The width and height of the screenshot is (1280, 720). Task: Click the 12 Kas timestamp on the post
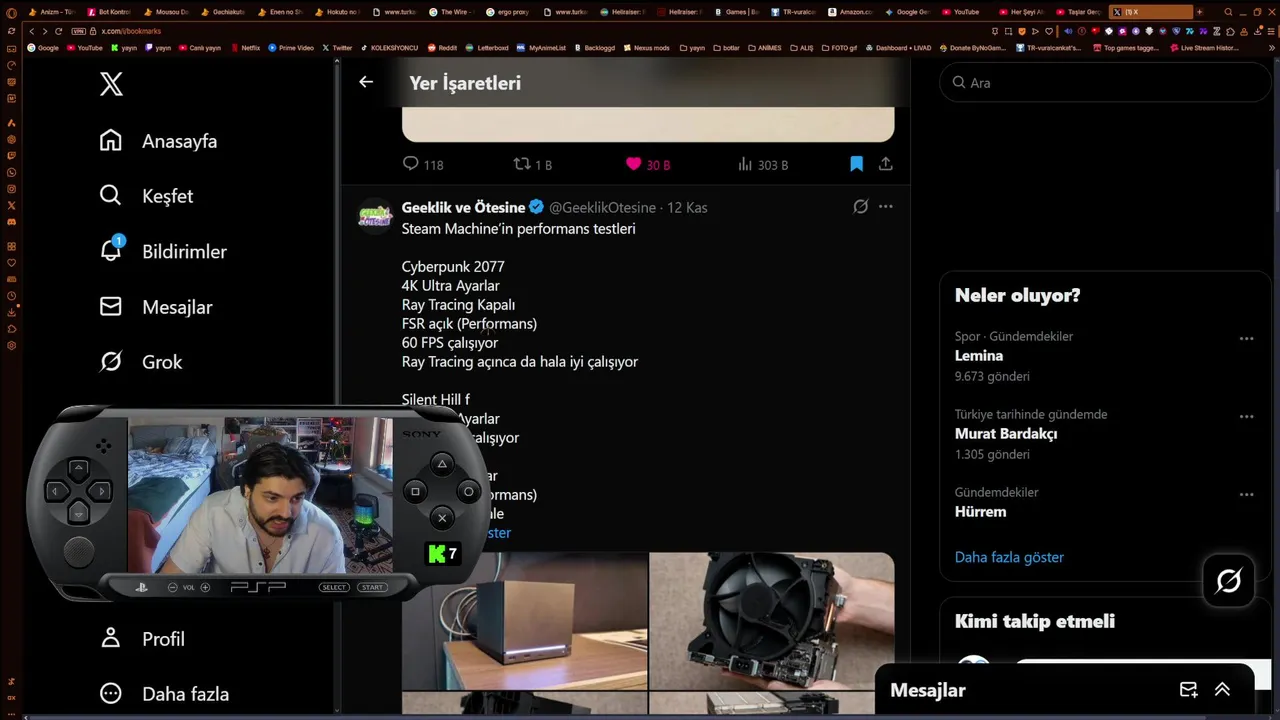pyautogui.click(x=687, y=208)
